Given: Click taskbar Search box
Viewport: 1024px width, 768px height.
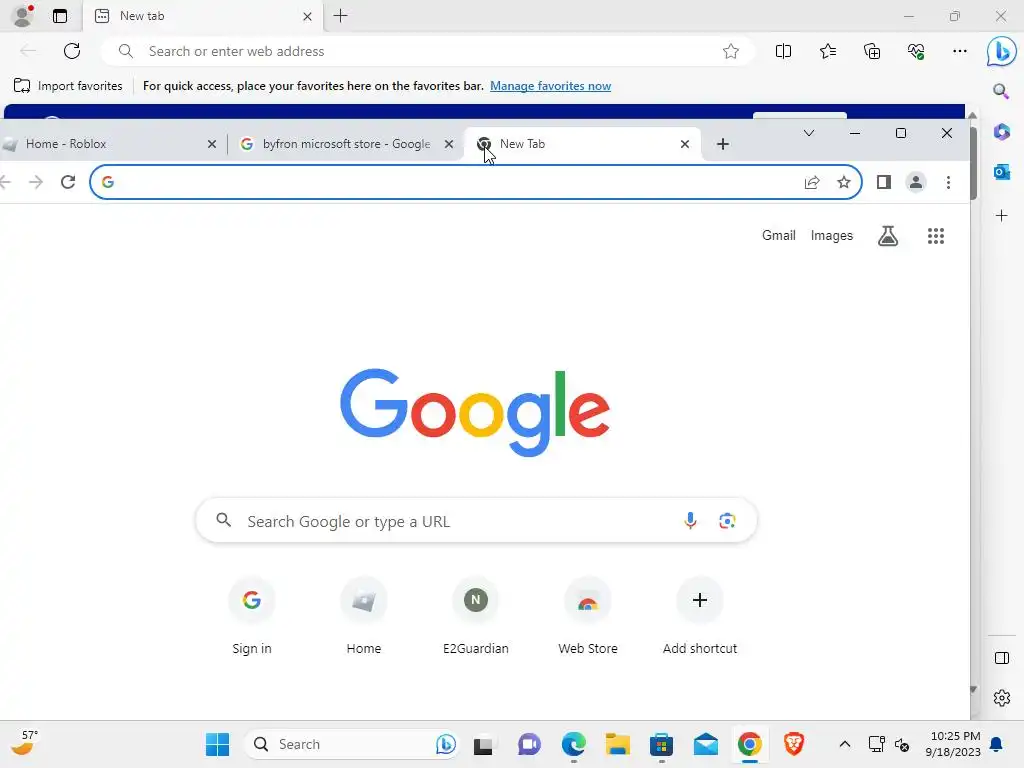Looking at the screenshot, I should (x=351, y=744).
